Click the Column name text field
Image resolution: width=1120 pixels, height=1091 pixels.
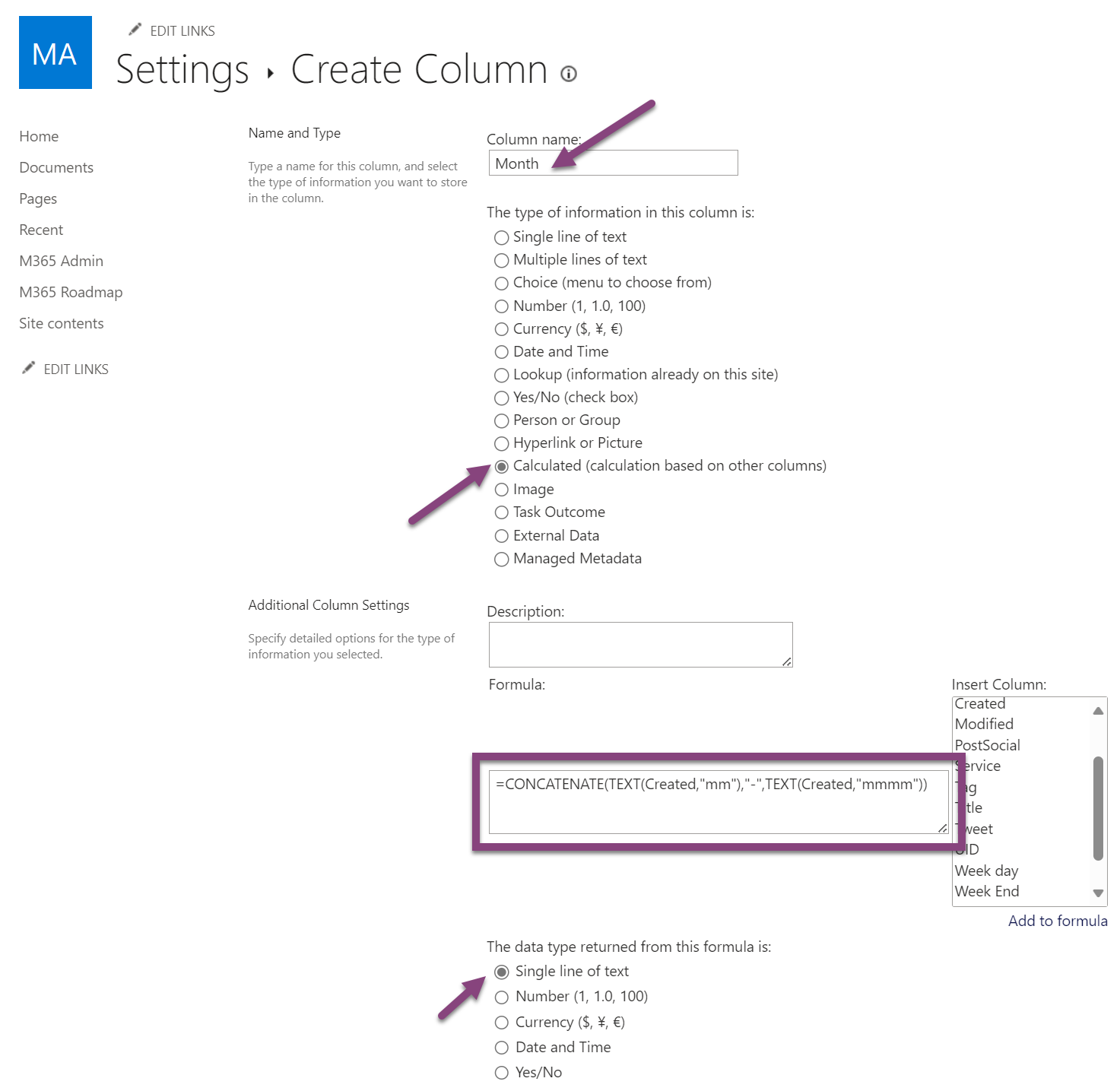coord(613,163)
